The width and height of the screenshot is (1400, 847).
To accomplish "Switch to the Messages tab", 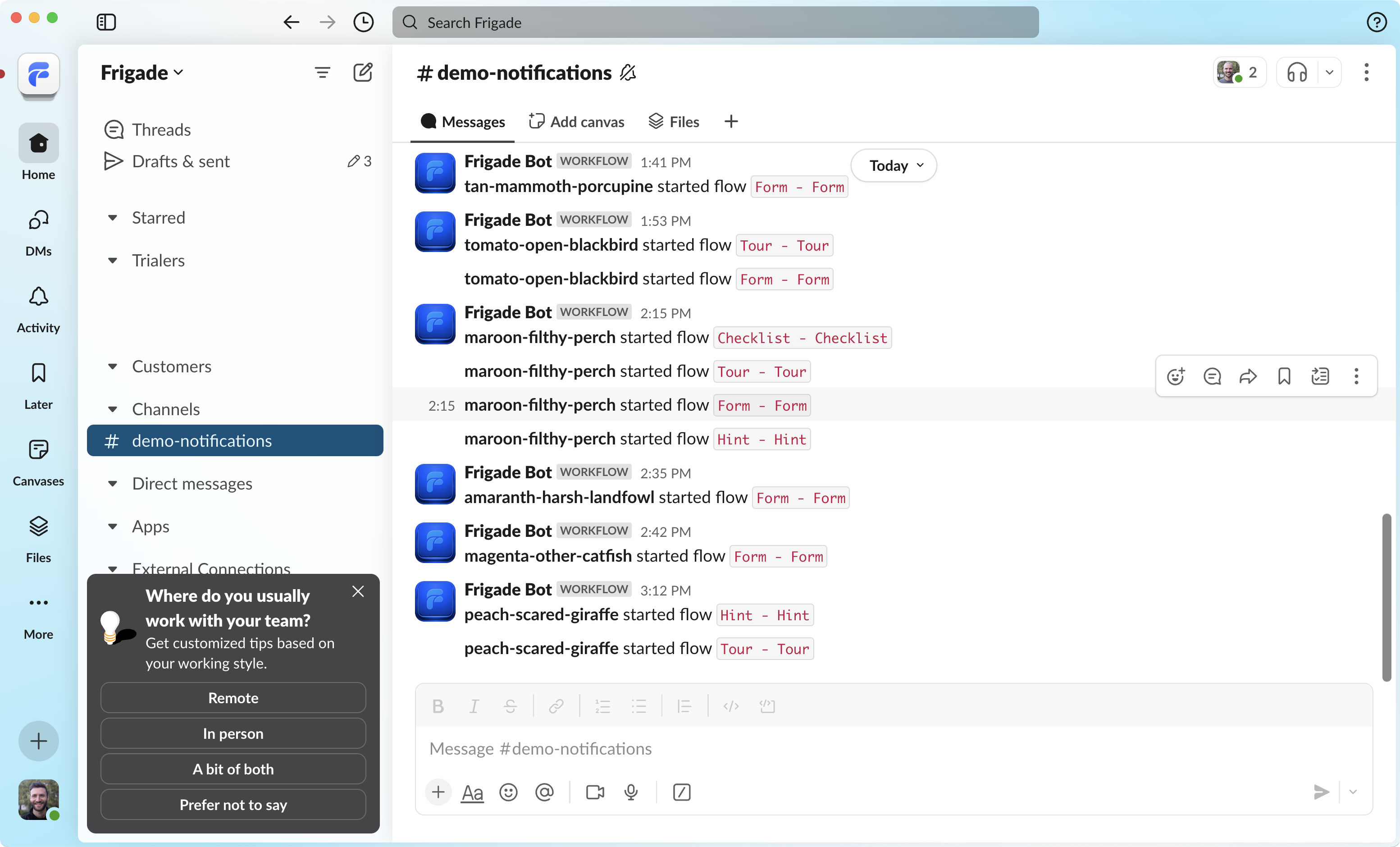I will (x=463, y=121).
